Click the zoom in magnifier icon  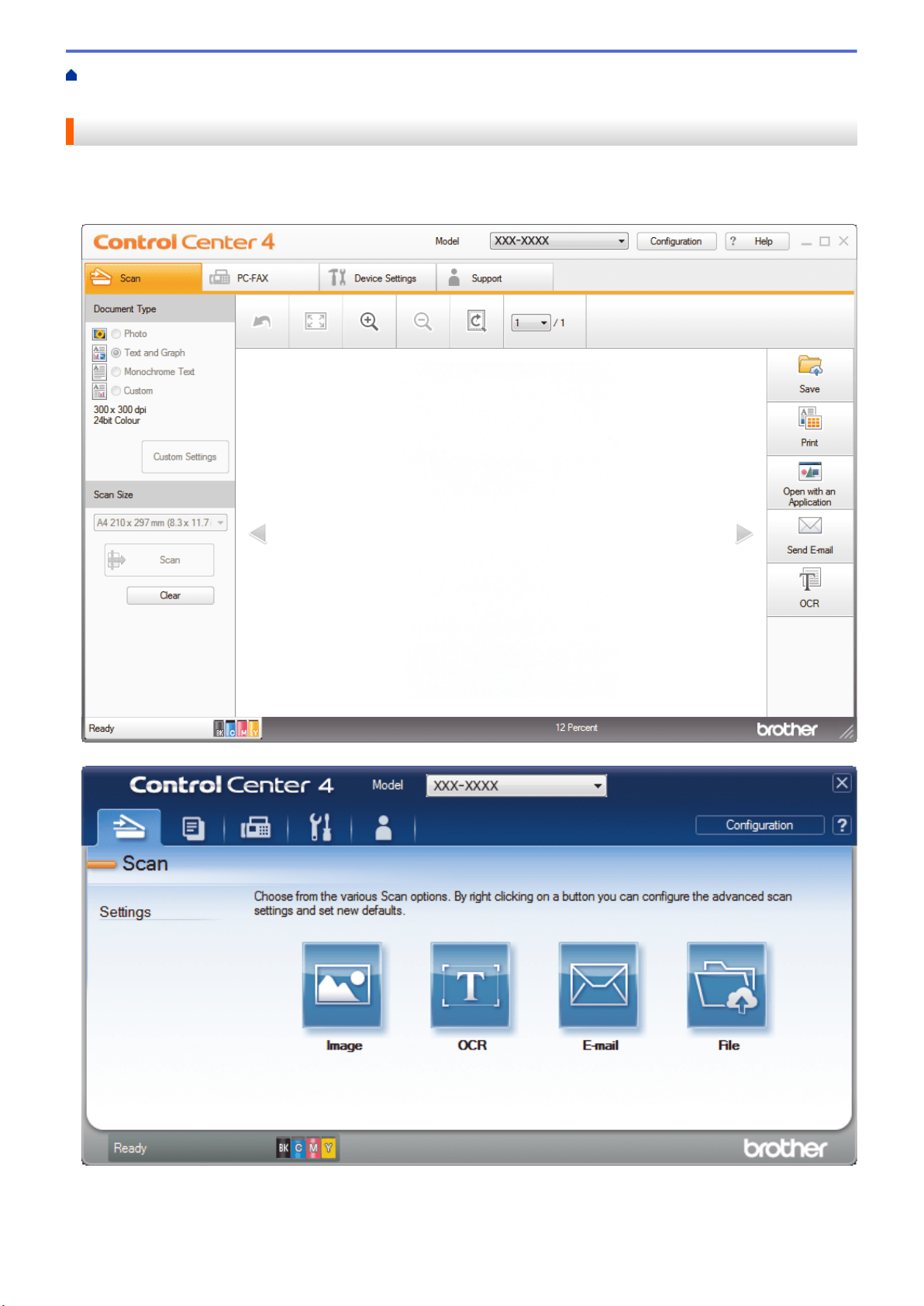click(x=369, y=322)
